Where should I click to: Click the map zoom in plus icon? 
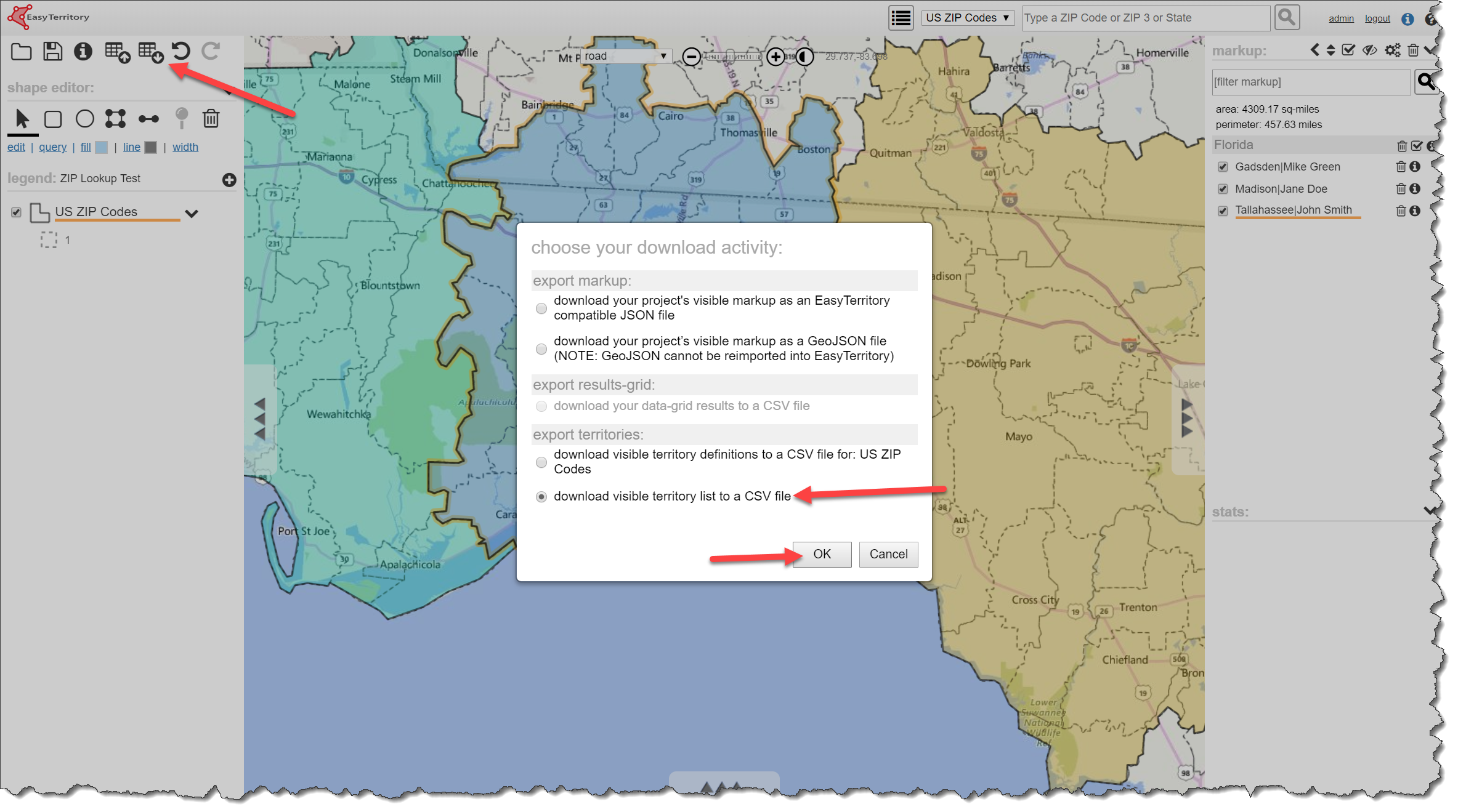(776, 57)
